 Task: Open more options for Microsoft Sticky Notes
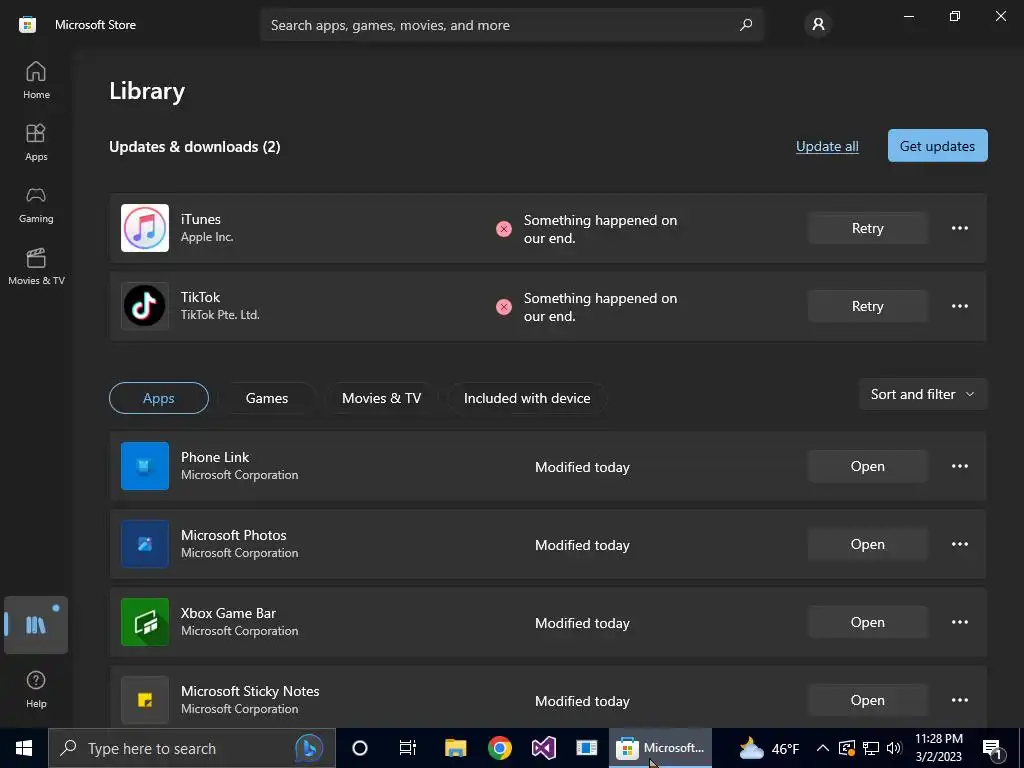(959, 700)
